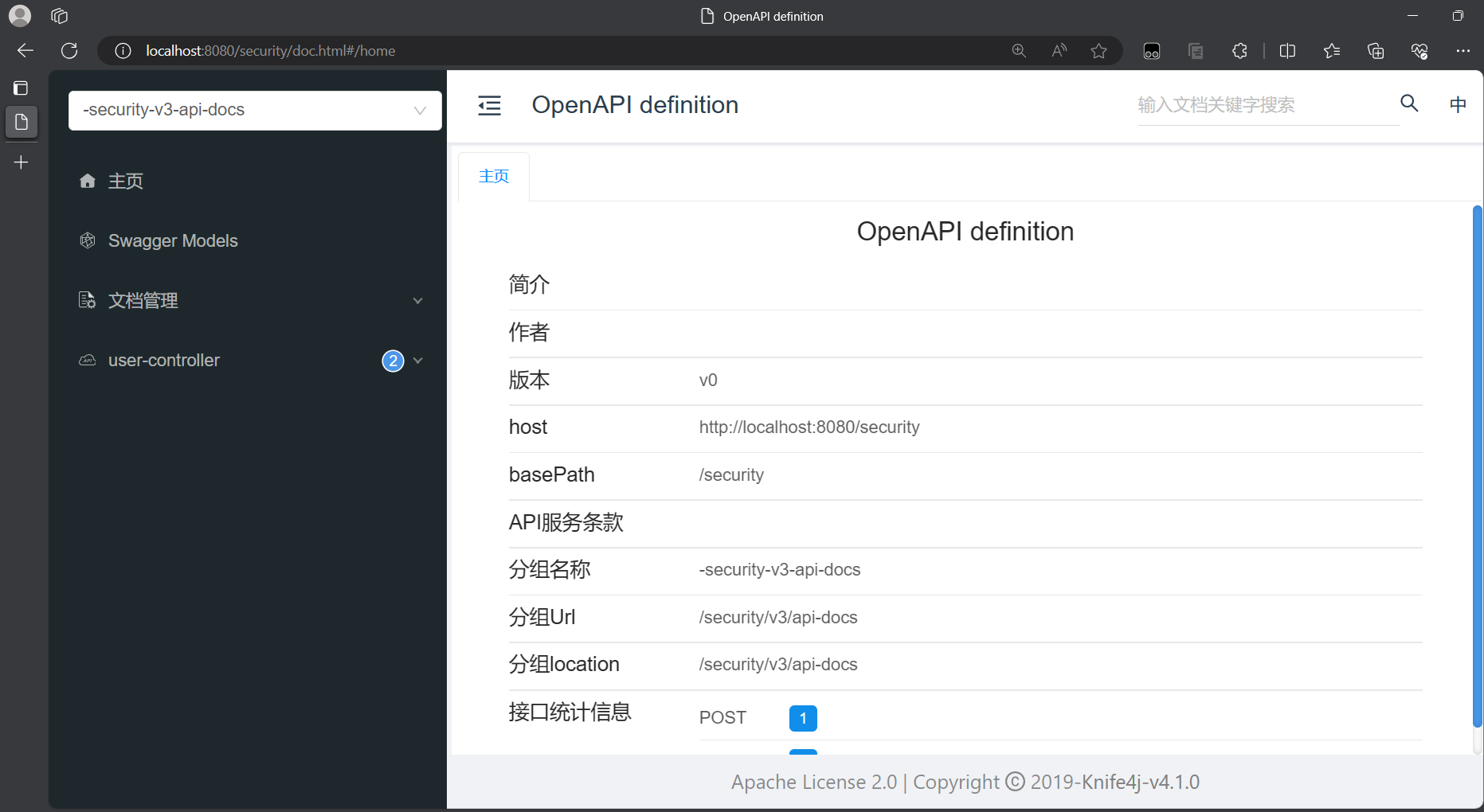
Task: Click the search magnifier icon in the header
Action: coord(1409,103)
